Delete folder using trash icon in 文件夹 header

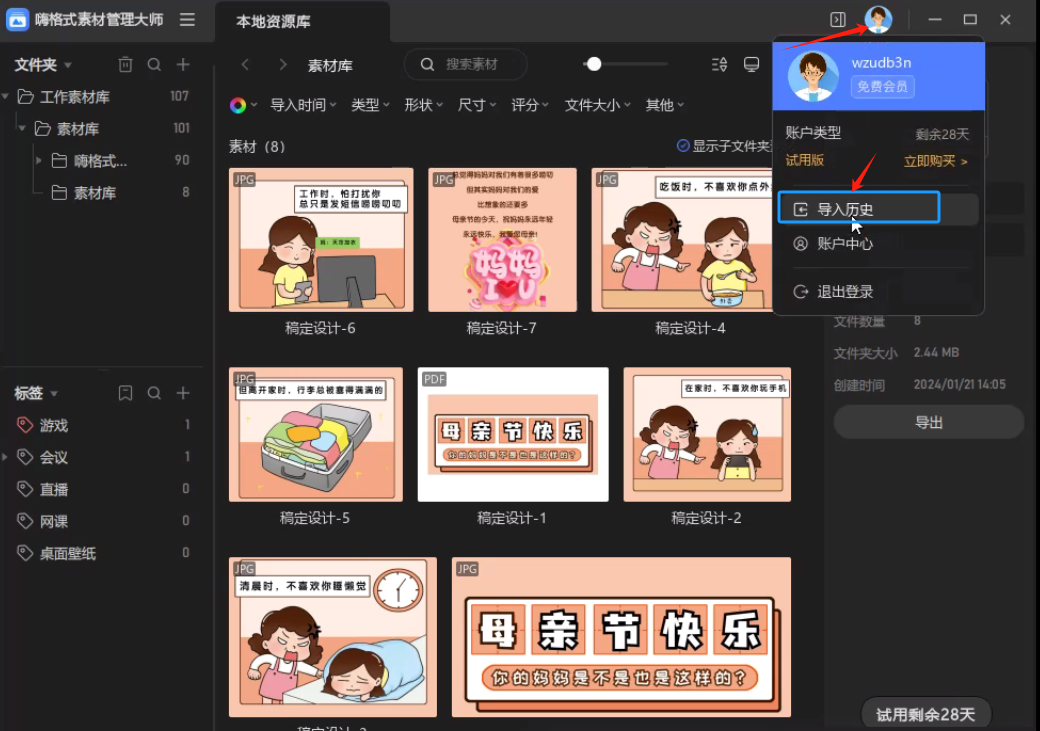[125, 64]
